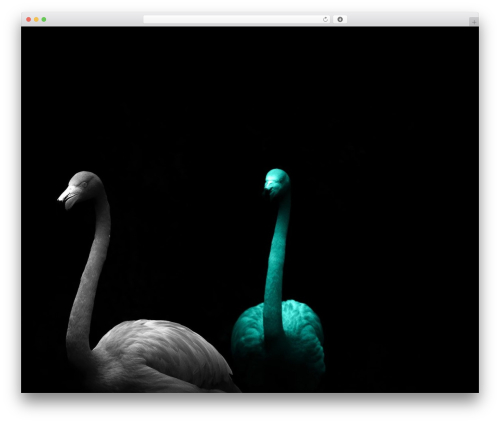
Task: Focus the browser address bar field
Action: point(237,19)
